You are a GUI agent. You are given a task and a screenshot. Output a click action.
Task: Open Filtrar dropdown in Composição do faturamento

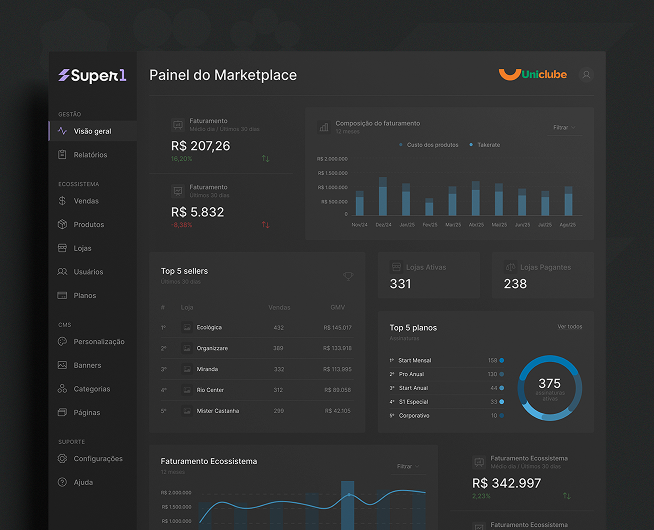[x=565, y=128]
